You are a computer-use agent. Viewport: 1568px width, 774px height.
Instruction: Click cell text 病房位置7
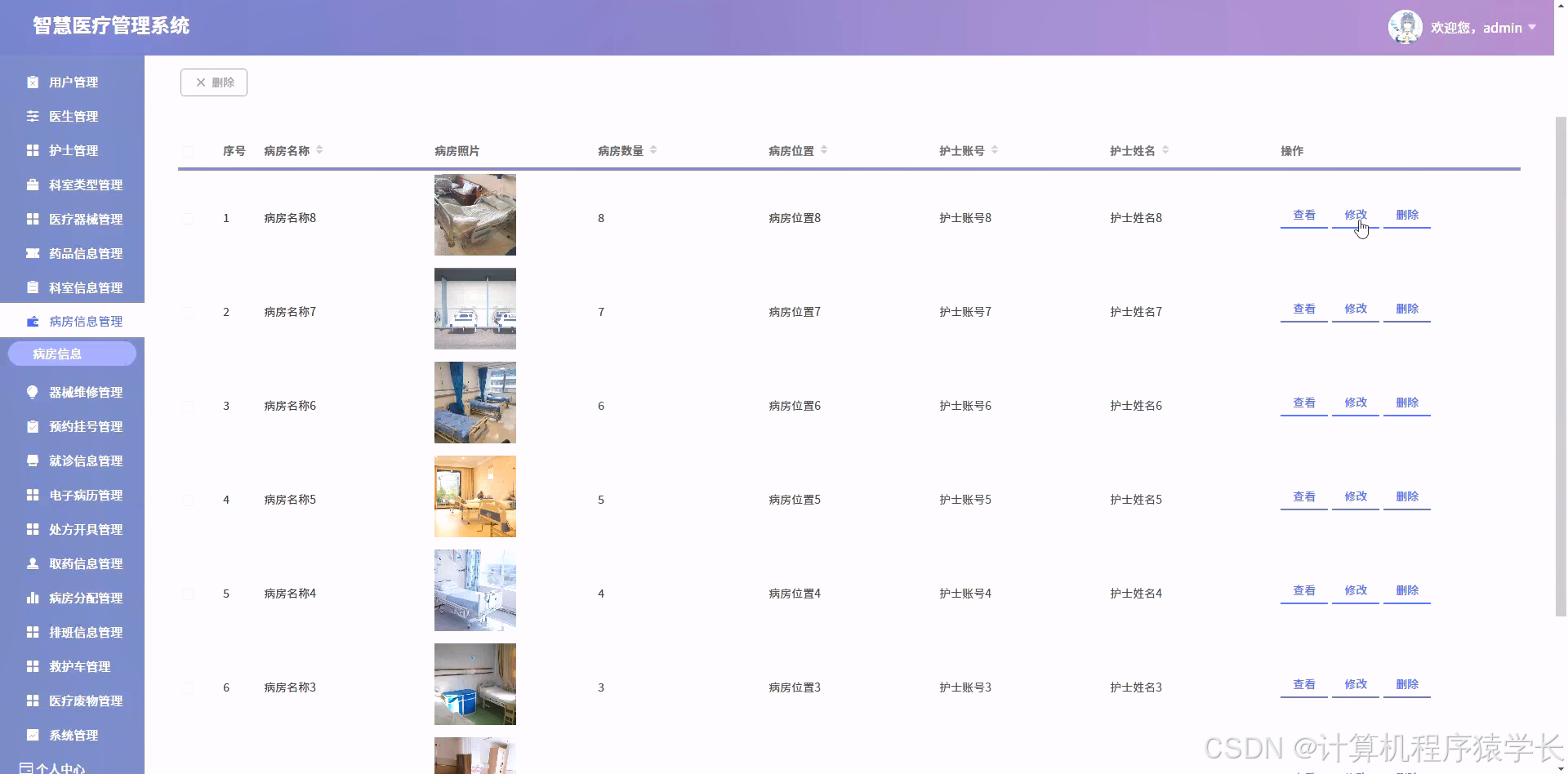click(795, 312)
